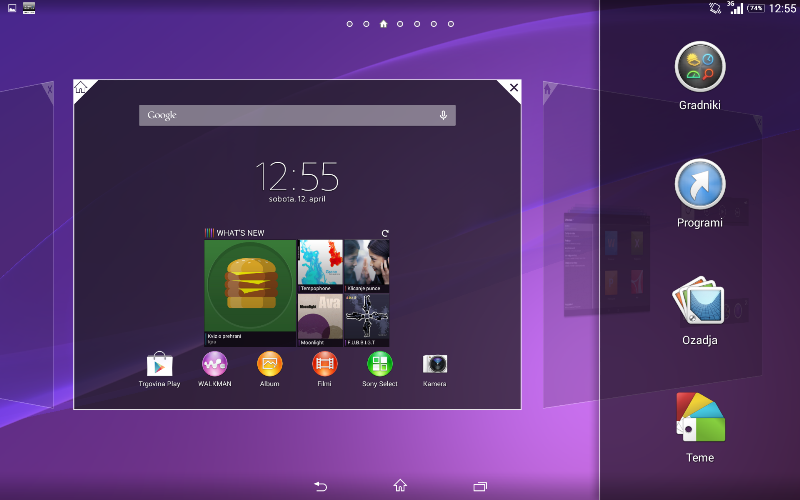The width and height of the screenshot is (800, 500).
Task: Tap the battery 74% indicator
Action: click(x=756, y=8)
